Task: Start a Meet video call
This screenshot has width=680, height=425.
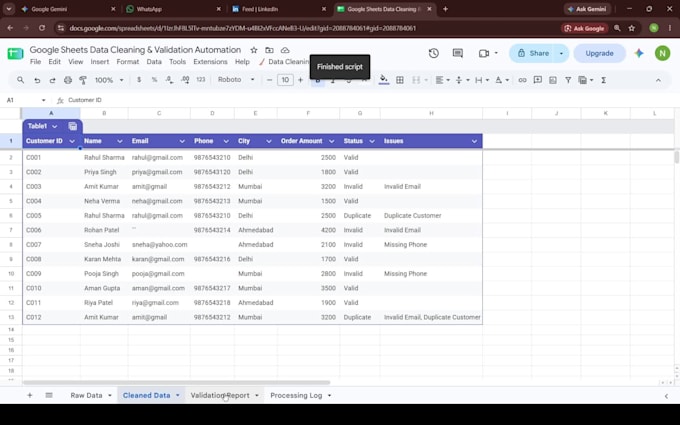Action: point(484,53)
